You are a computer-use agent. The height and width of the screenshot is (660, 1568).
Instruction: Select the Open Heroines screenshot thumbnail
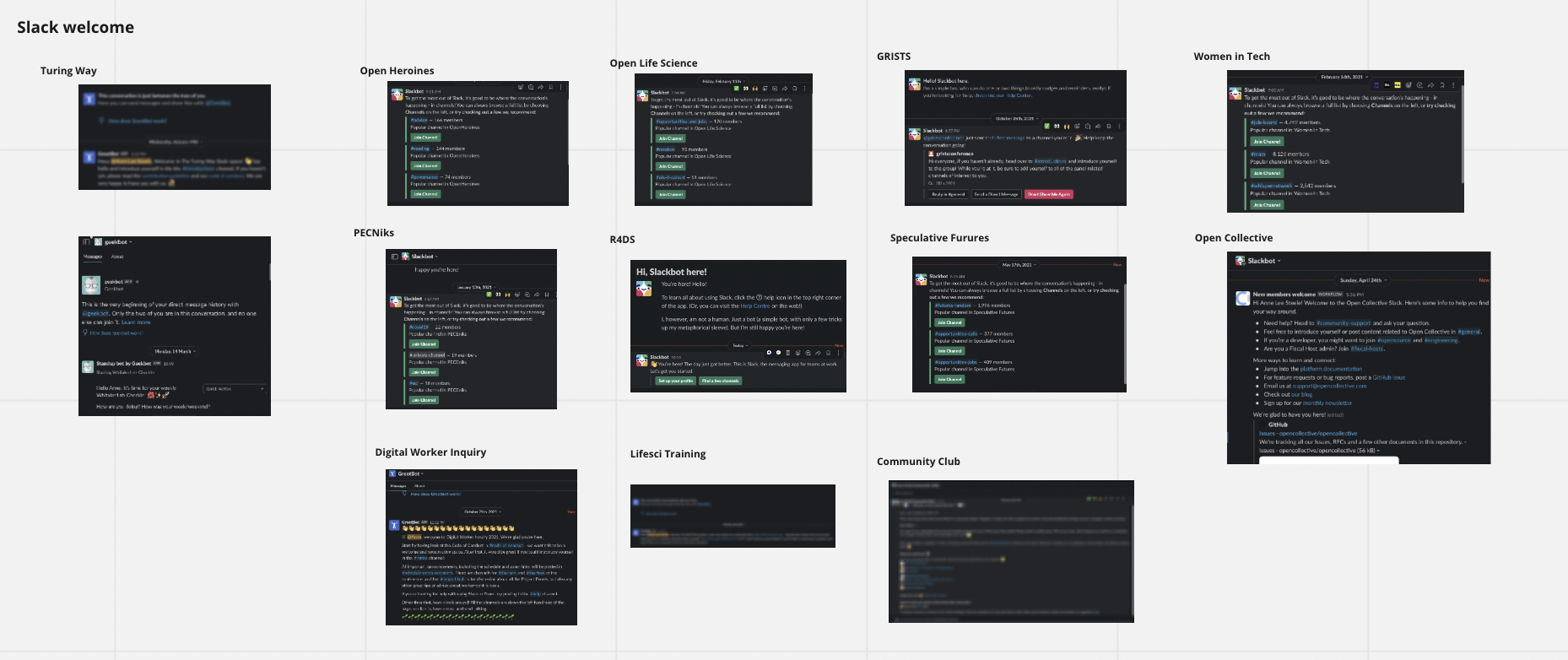coord(478,143)
